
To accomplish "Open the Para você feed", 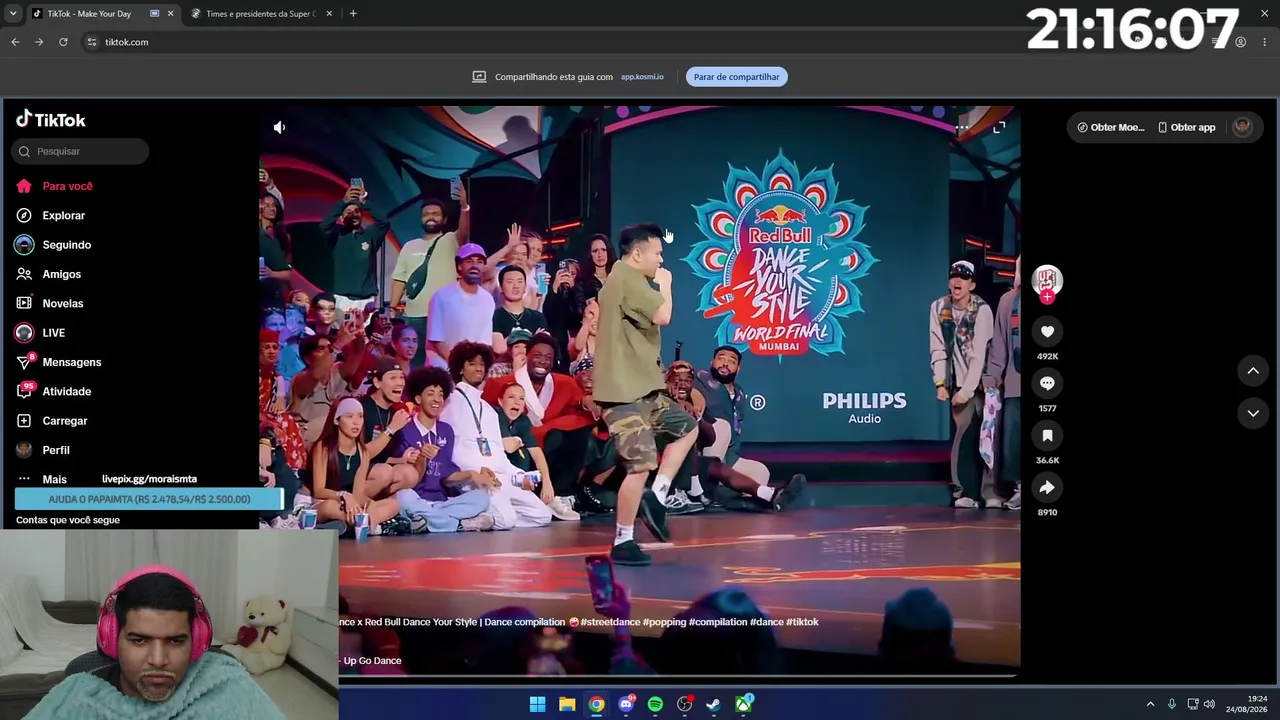I will pos(55,186).
